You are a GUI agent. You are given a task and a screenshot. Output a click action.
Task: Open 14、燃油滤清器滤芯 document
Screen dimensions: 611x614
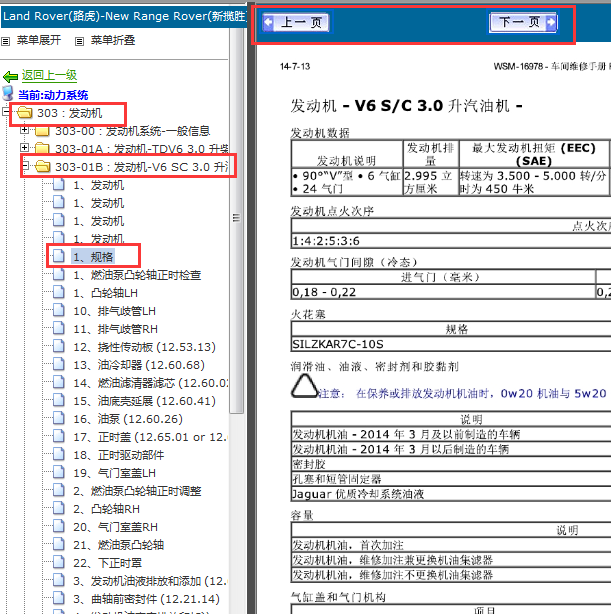151,383
